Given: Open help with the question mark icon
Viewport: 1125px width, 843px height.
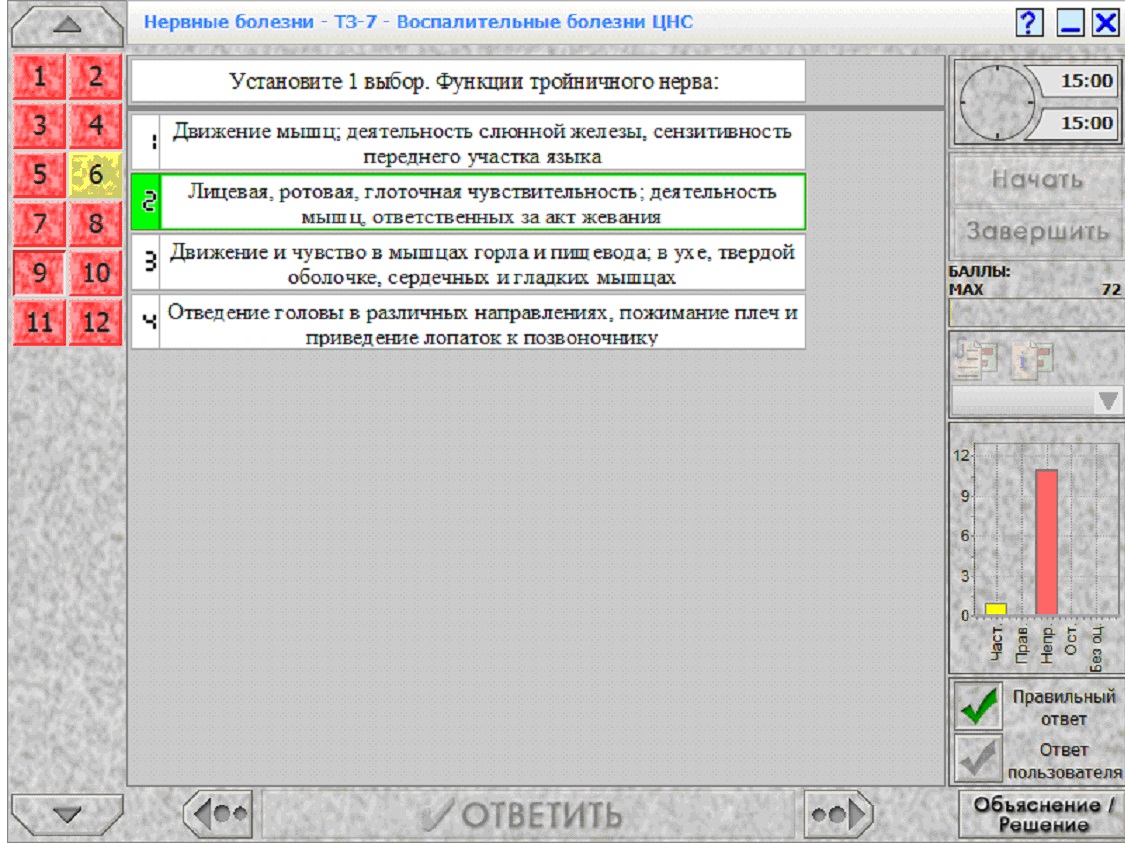Looking at the screenshot, I should 1029,22.
